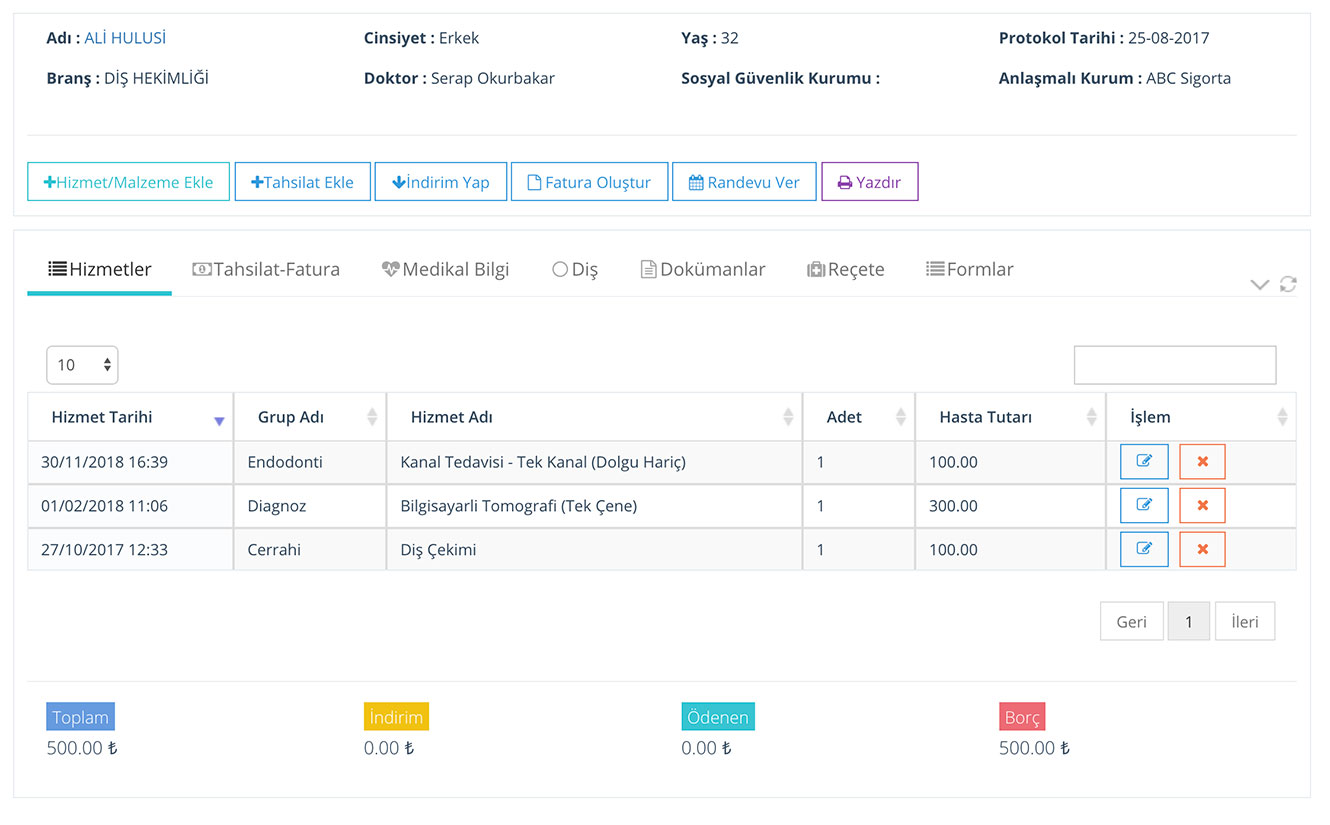The height and width of the screenshot is (825, 1330).
Task: Click ABC Sigorta institution value
Action: [x=1188, y=78]
